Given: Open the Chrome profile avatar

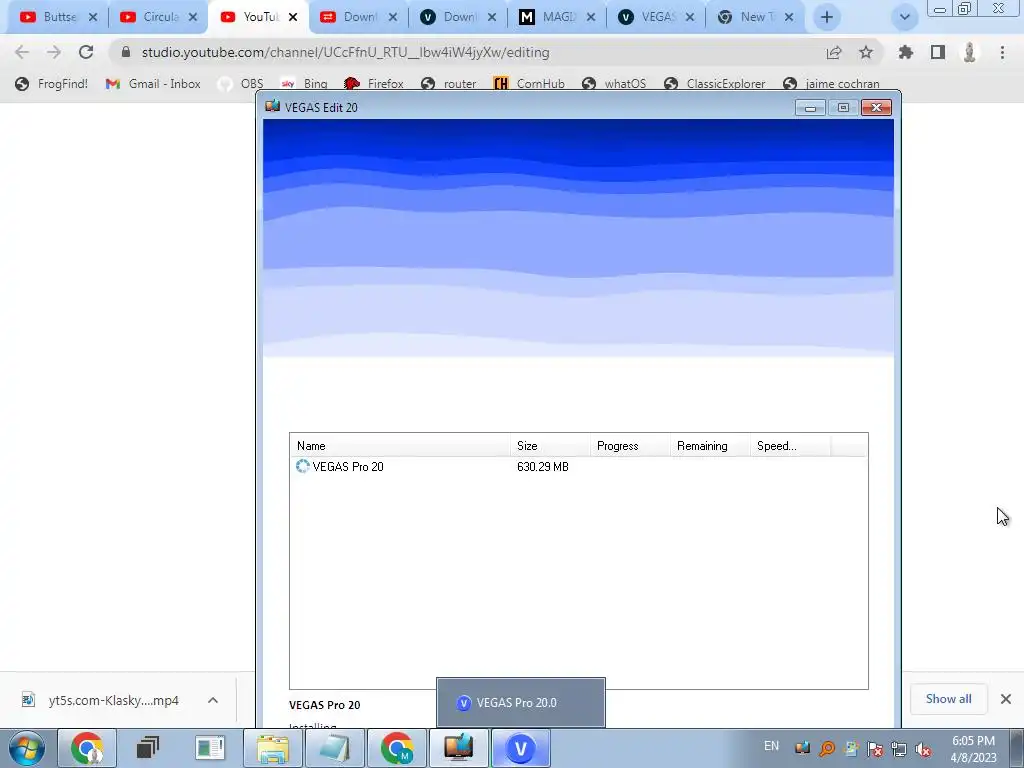Looking at the screenshot, I should coord(970,52).
